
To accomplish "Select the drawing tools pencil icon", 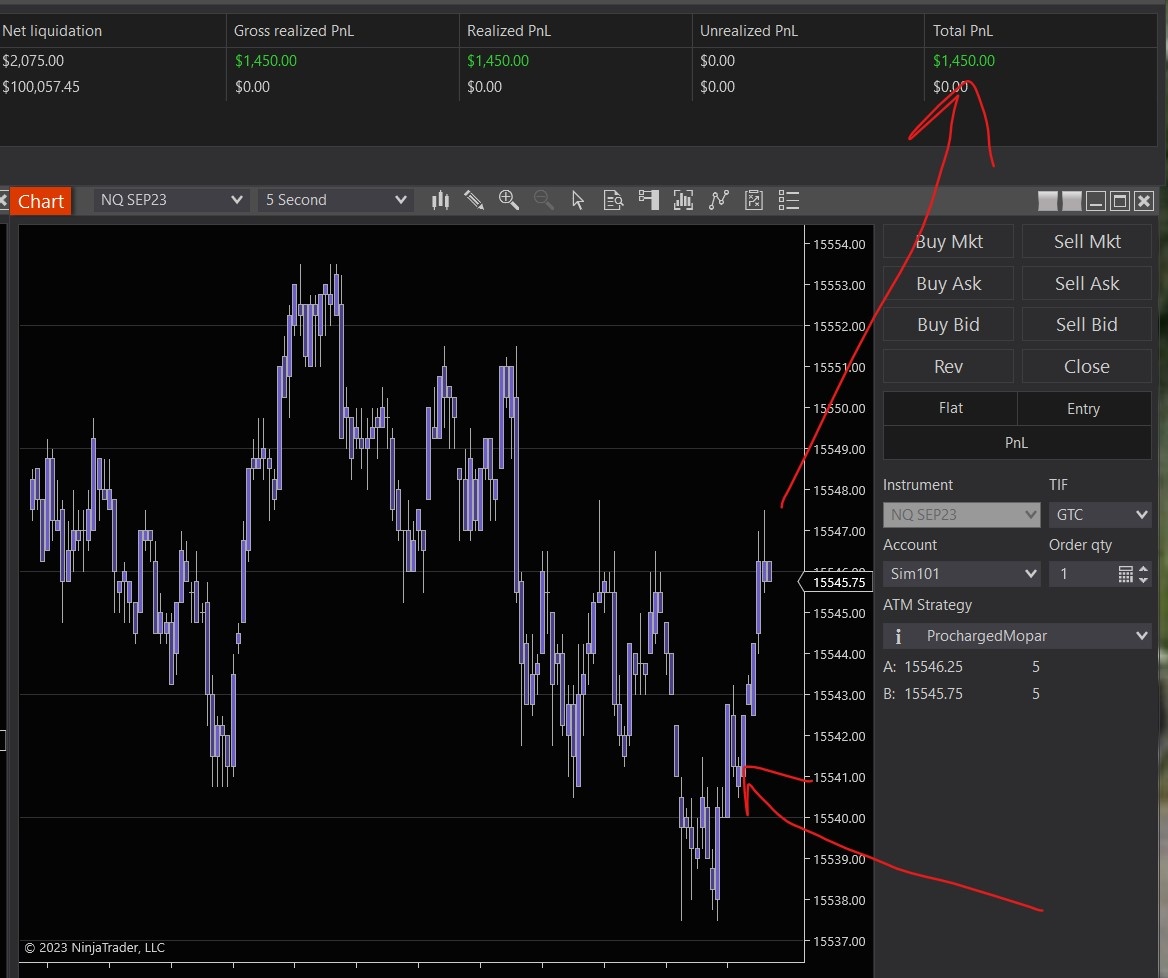I will (474, 201).
